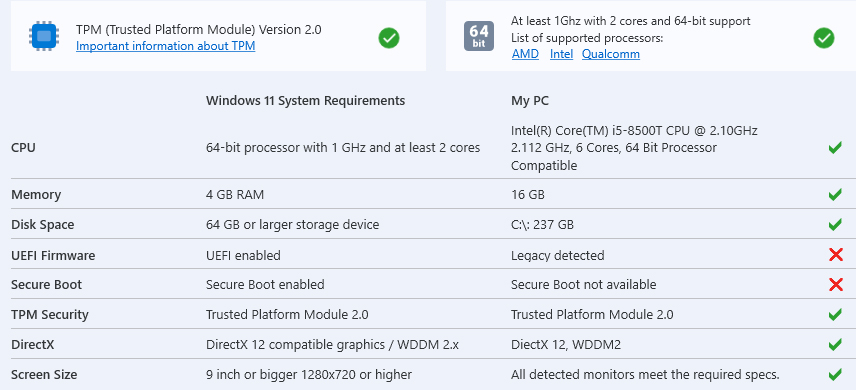Click the green checkmark in Memory row

coord(835,194)
